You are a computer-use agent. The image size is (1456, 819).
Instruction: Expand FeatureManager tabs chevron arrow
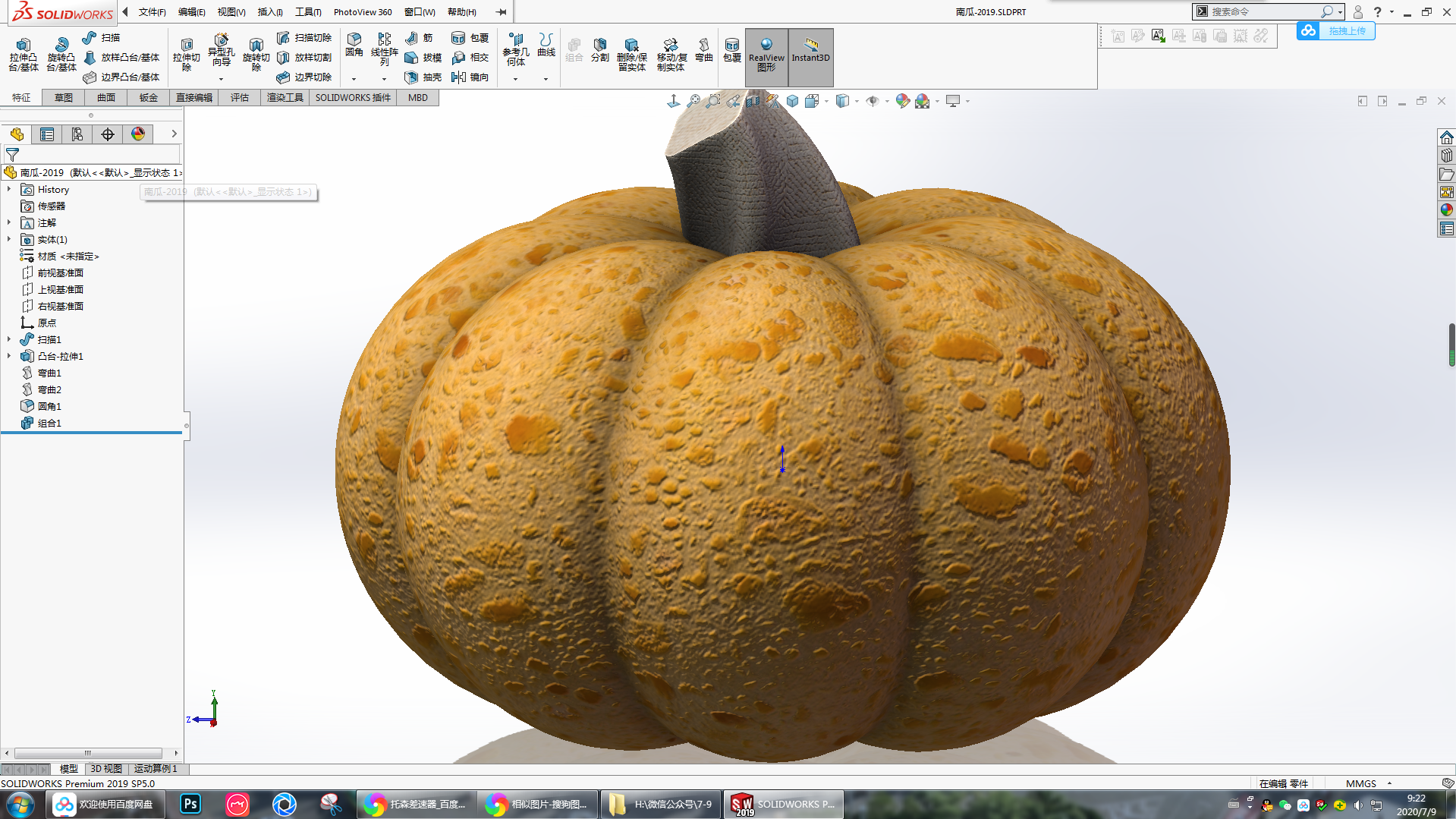[174, 134]
